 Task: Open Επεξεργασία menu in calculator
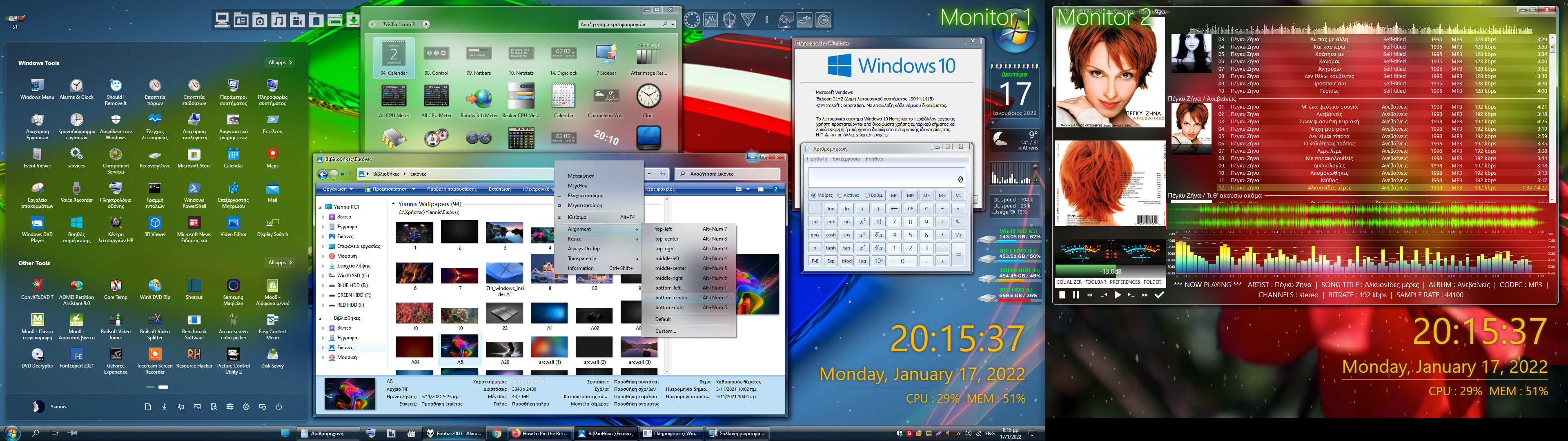(846, 159)
